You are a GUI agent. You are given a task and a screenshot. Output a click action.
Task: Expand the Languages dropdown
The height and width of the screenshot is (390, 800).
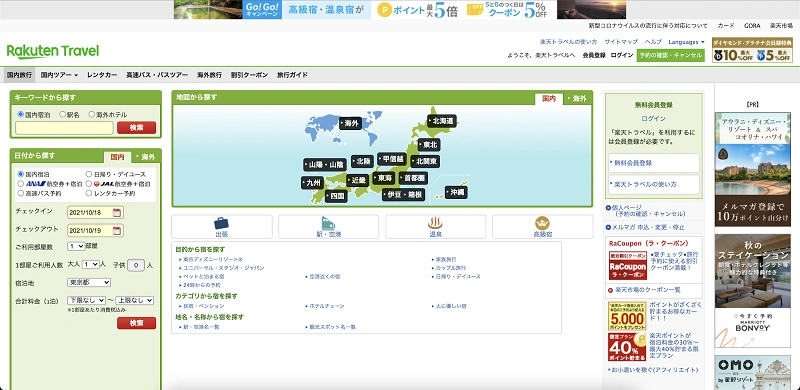[x=686, y=42]
